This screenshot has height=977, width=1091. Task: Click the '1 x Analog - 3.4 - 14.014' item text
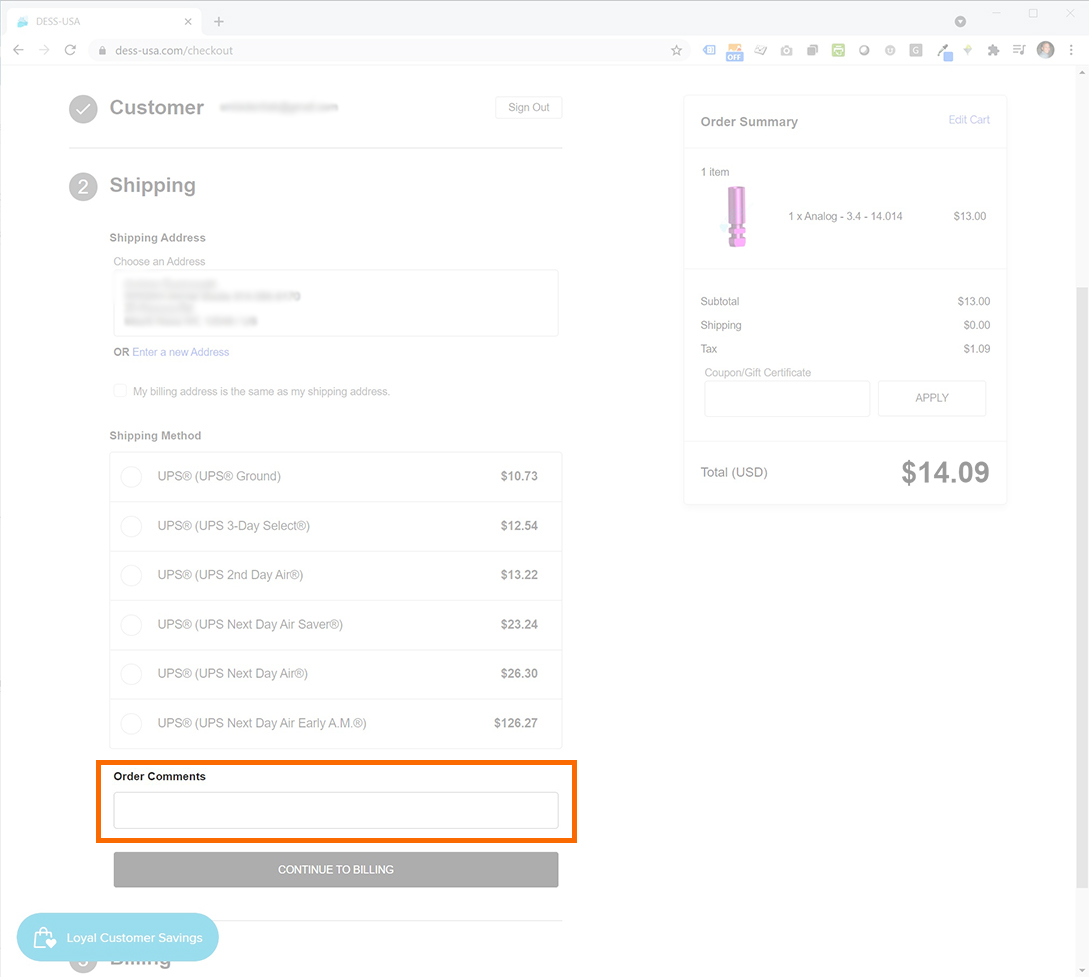[x=845, y=216]
